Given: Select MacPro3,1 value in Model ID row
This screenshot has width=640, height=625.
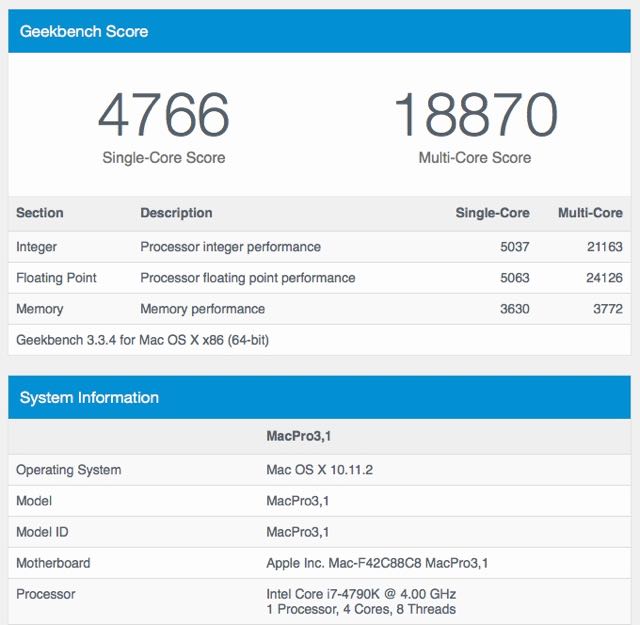Looking at the screenshot, I should point(298,532).
